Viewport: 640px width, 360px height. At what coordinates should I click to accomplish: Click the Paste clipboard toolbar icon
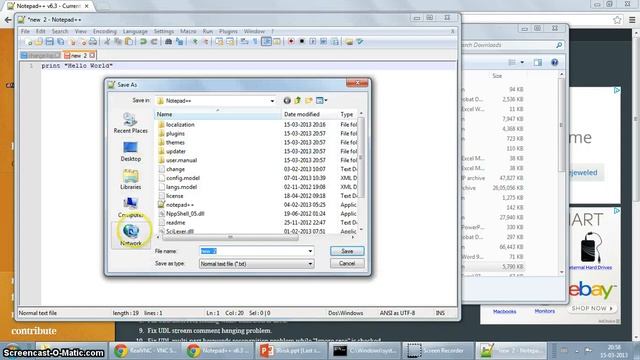[x=129, y=42]
